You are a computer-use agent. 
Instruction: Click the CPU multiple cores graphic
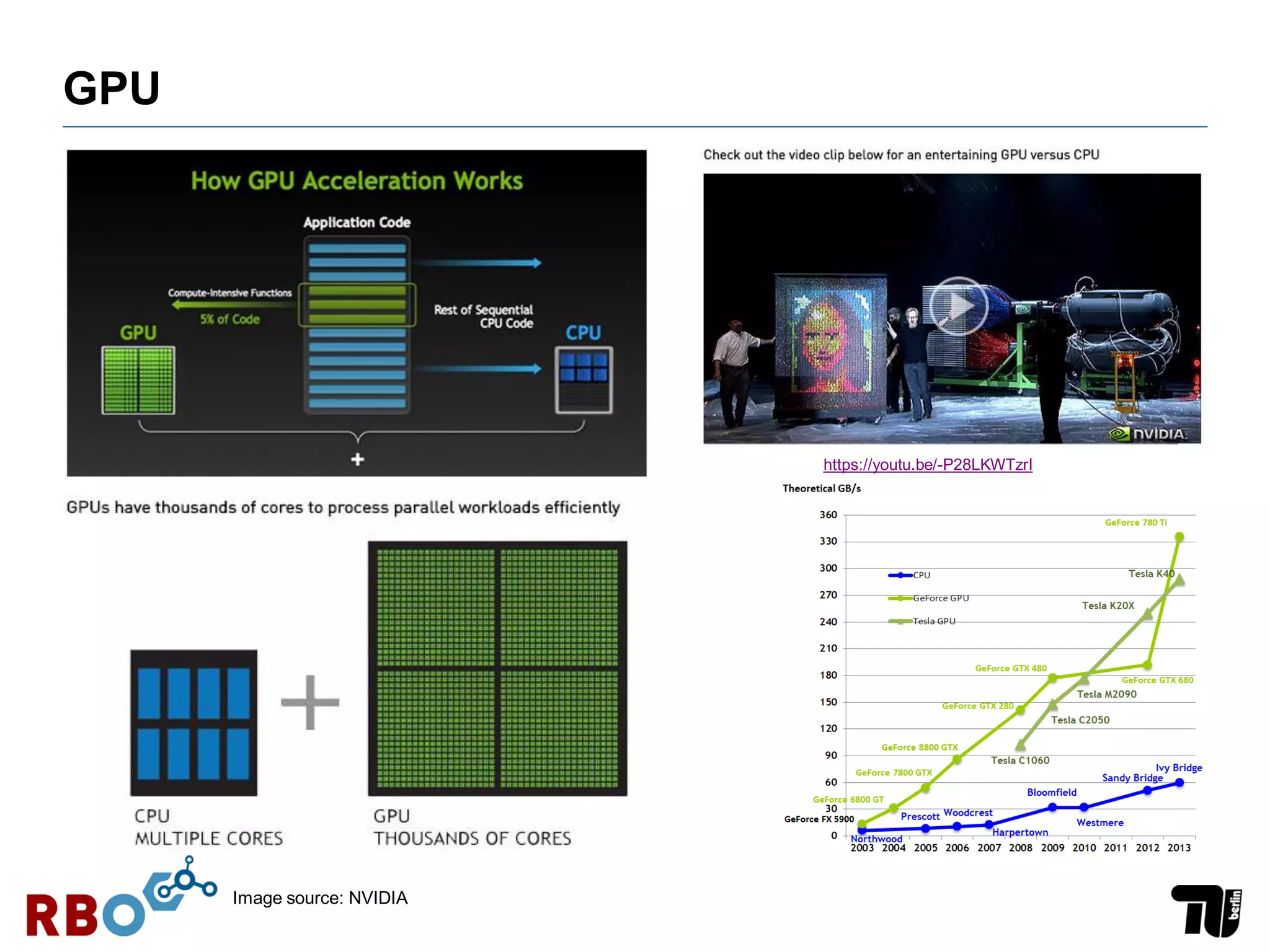(193, 723)
